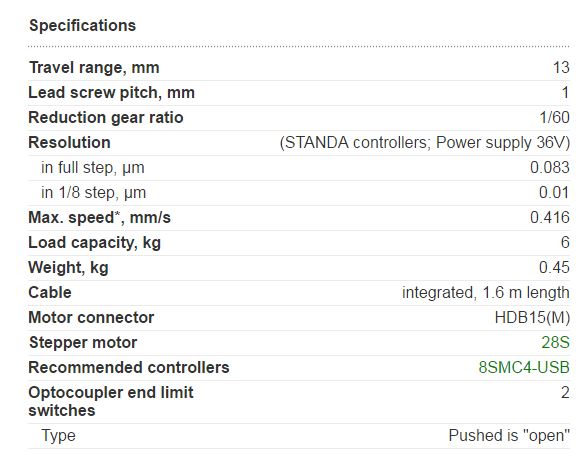Click the Specifications heading
This screenshot has height=473, width=587.
pos(83,25)
